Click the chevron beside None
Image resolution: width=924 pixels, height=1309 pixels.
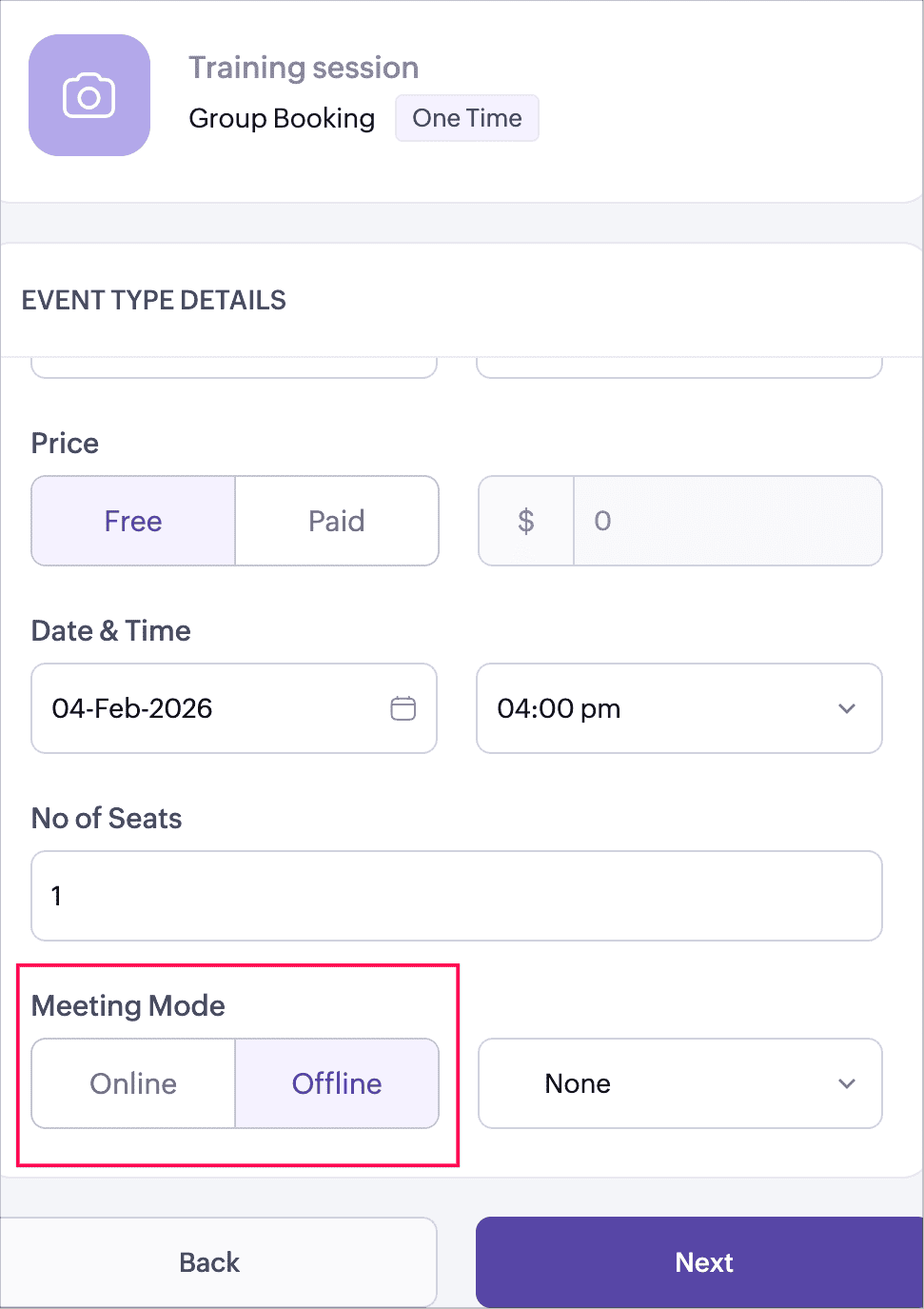[x=847, y=1083]
